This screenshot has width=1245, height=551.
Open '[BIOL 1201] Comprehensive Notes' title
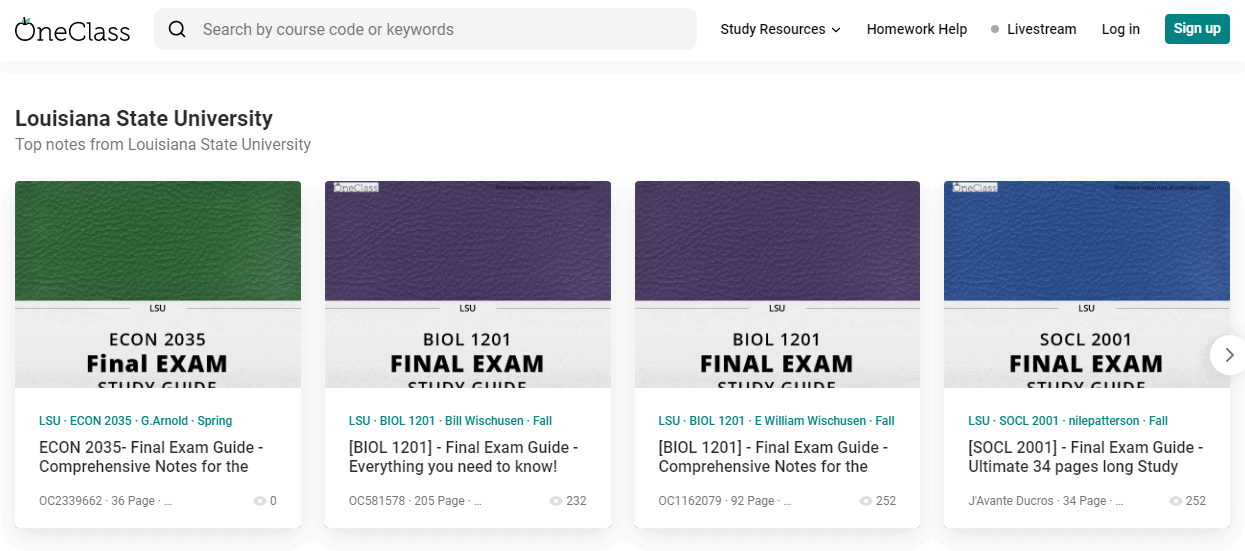773,457
